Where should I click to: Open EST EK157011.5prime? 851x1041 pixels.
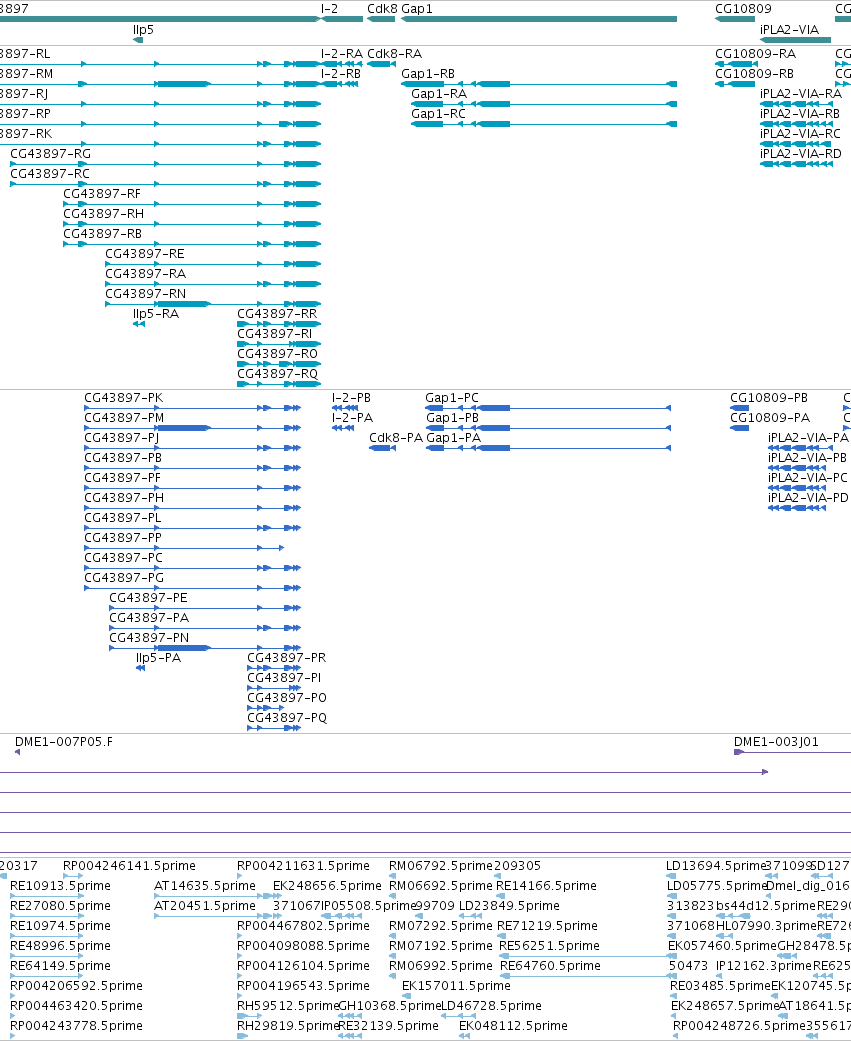[456, 985]
